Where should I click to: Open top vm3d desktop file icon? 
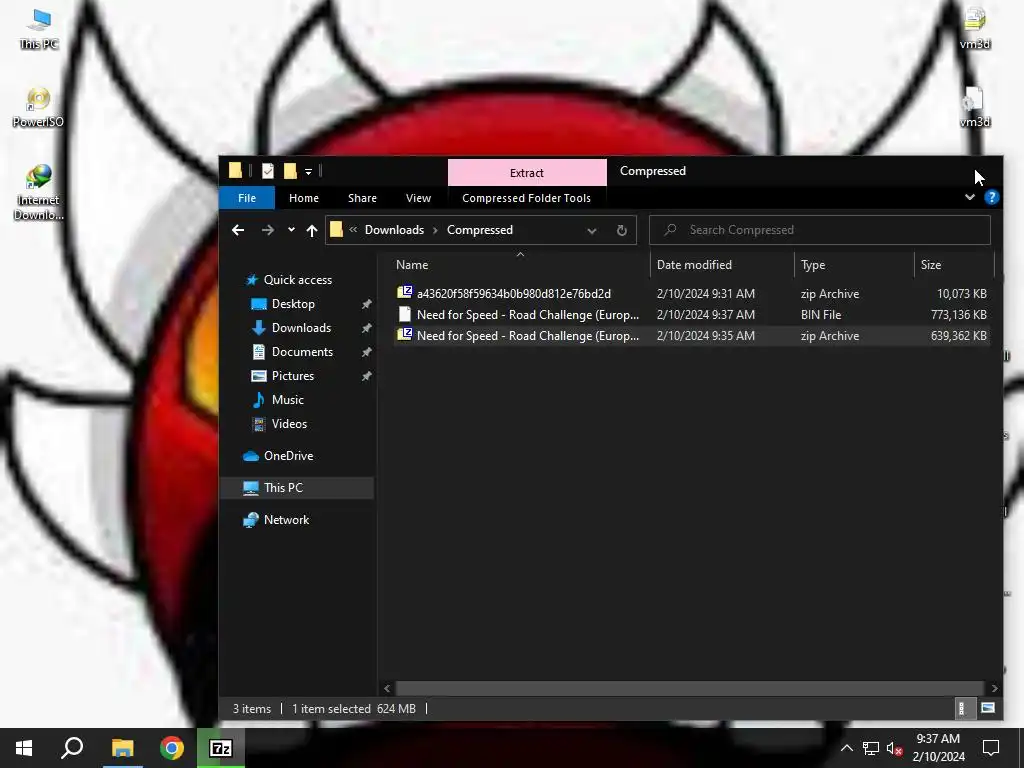tap(974, 28)
